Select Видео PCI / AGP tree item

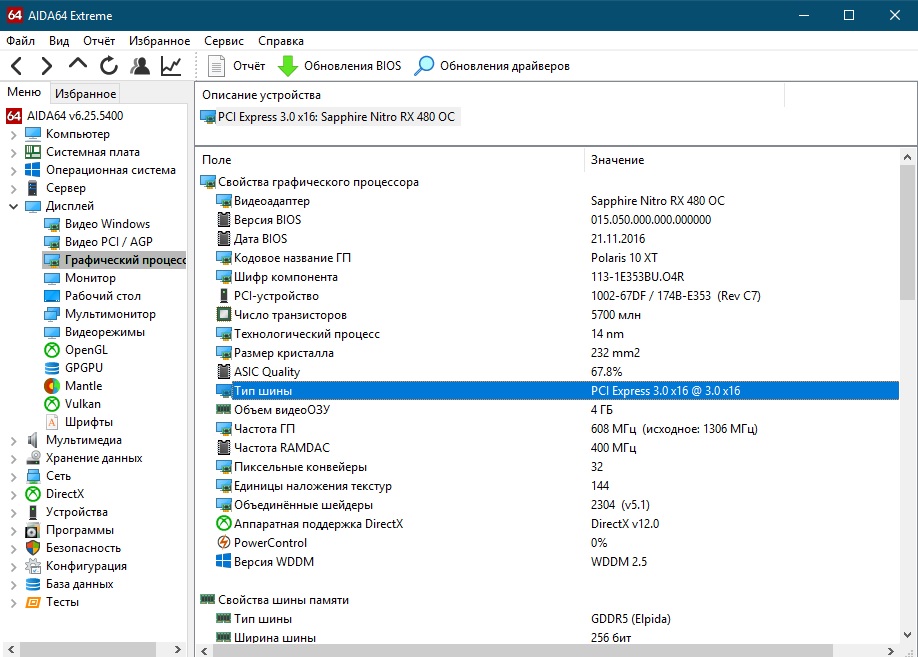pos(108,242)
